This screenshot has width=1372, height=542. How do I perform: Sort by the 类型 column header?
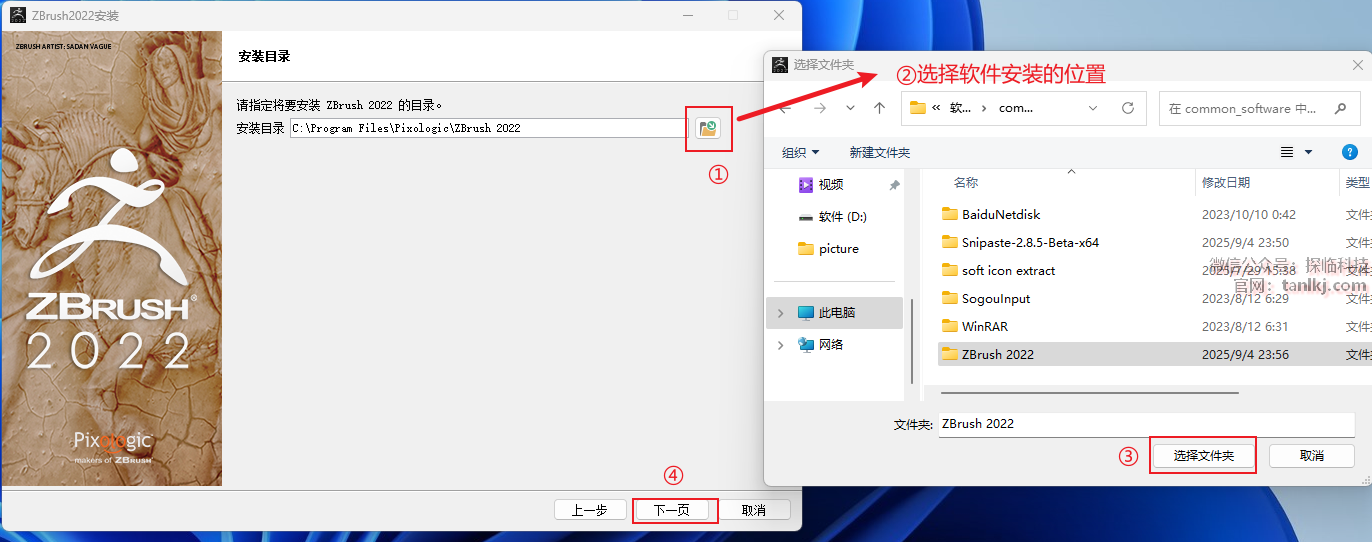click(1356, 183)
